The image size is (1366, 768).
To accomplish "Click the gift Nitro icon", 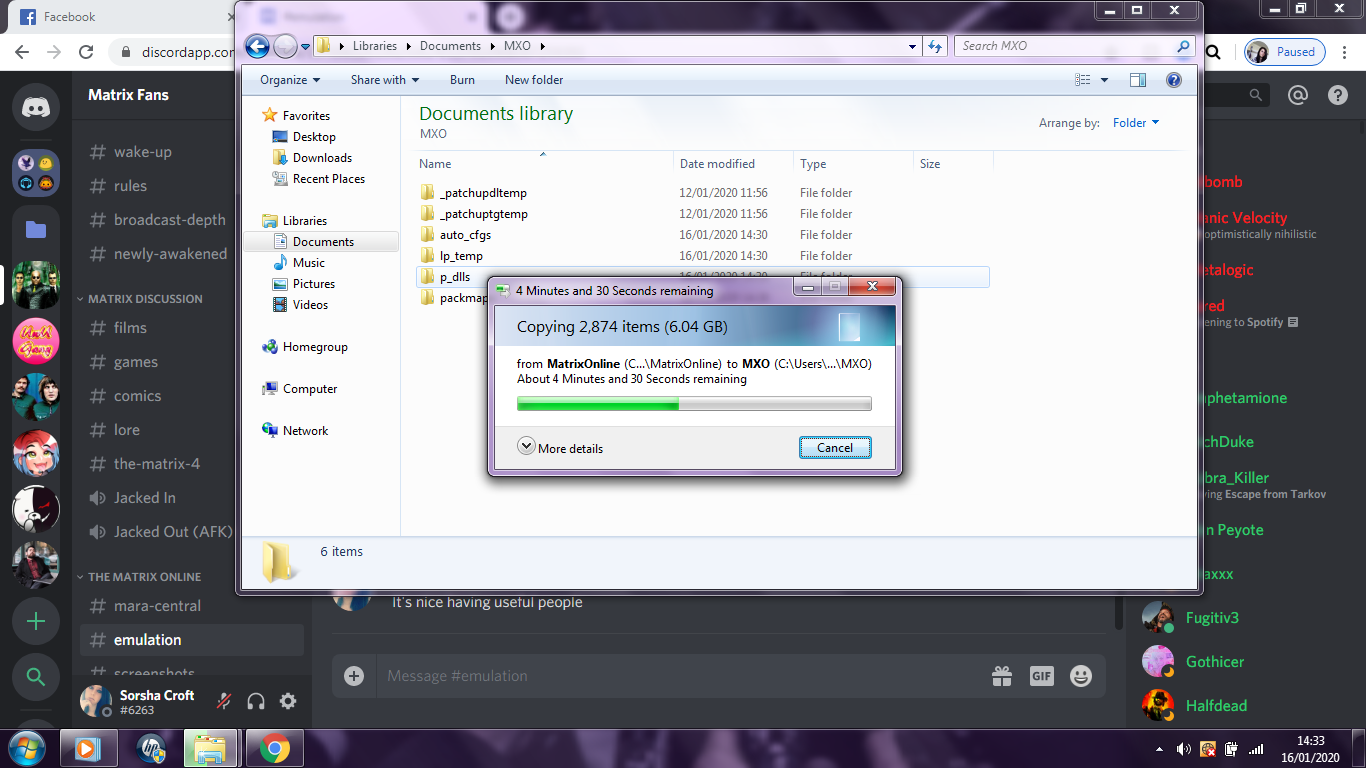I will [x=1002, y=677].
